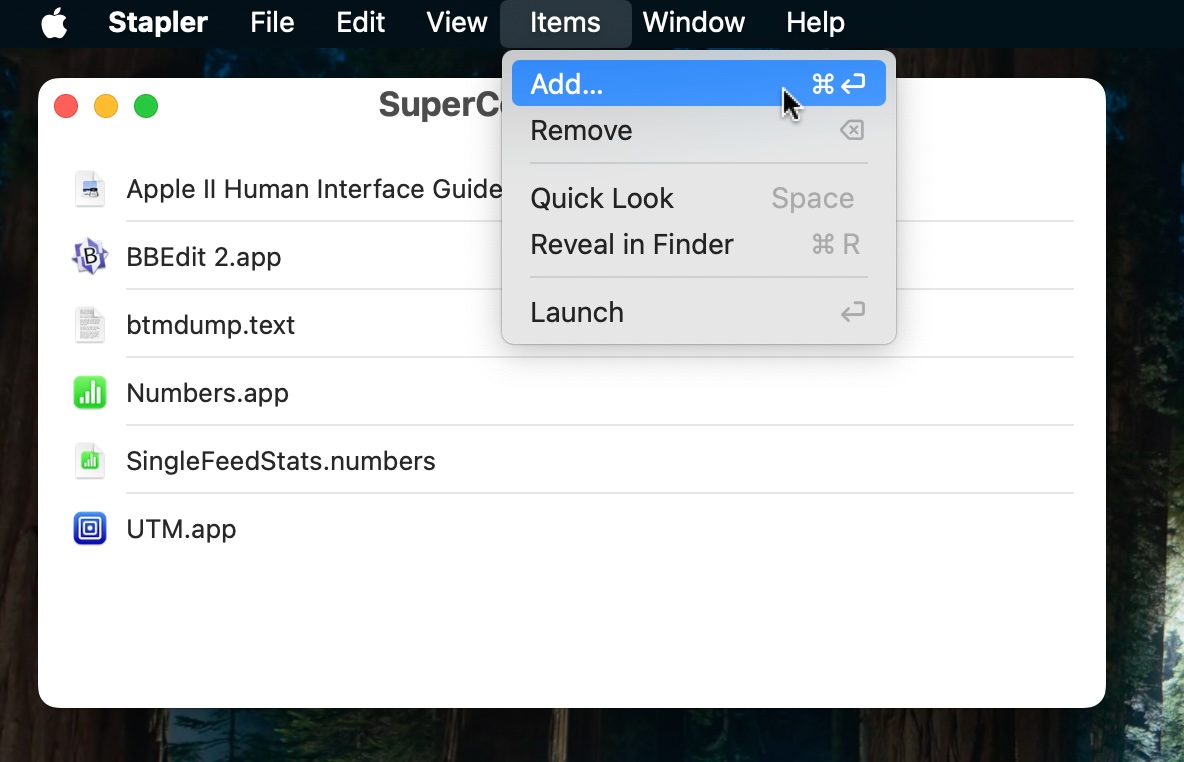Open the Help menu

[x=815, y=23]
